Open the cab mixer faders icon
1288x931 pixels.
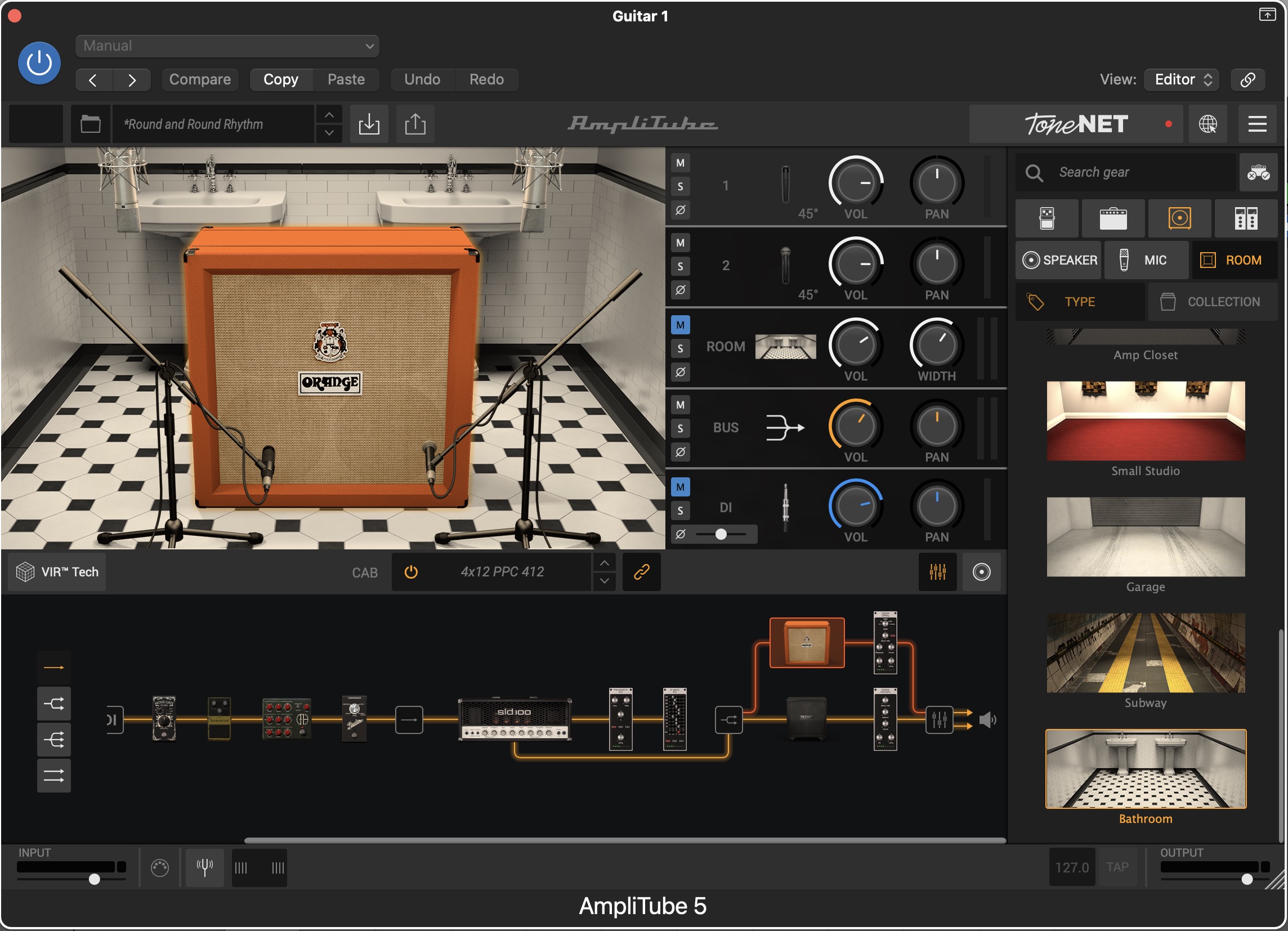pyautogui.click(x=938, y=572)
